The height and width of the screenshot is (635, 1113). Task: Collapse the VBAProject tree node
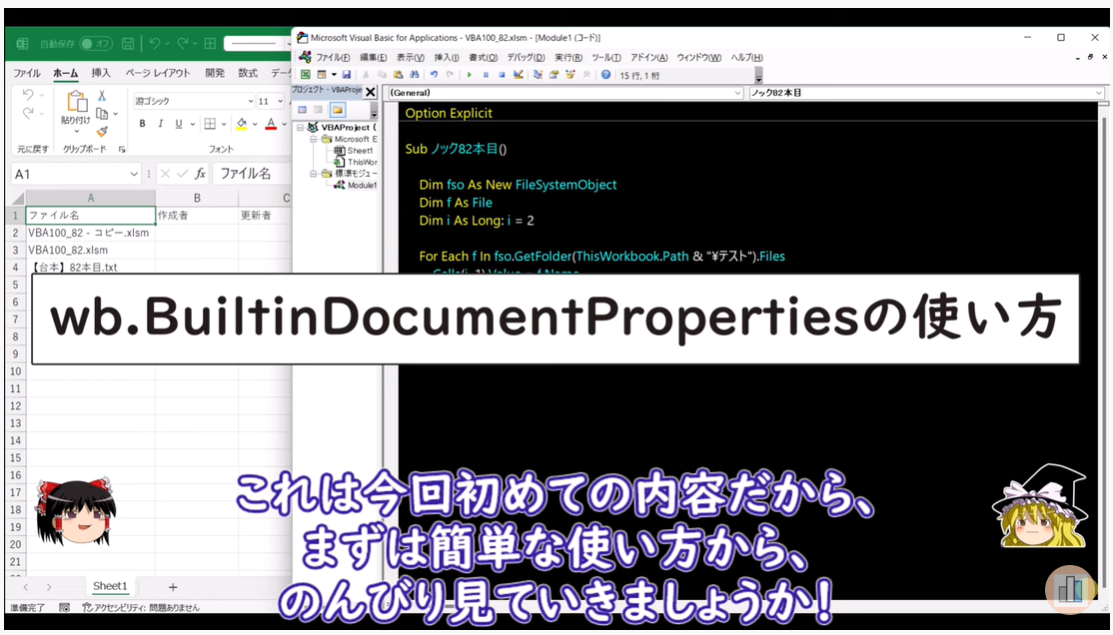coord(300,128)
